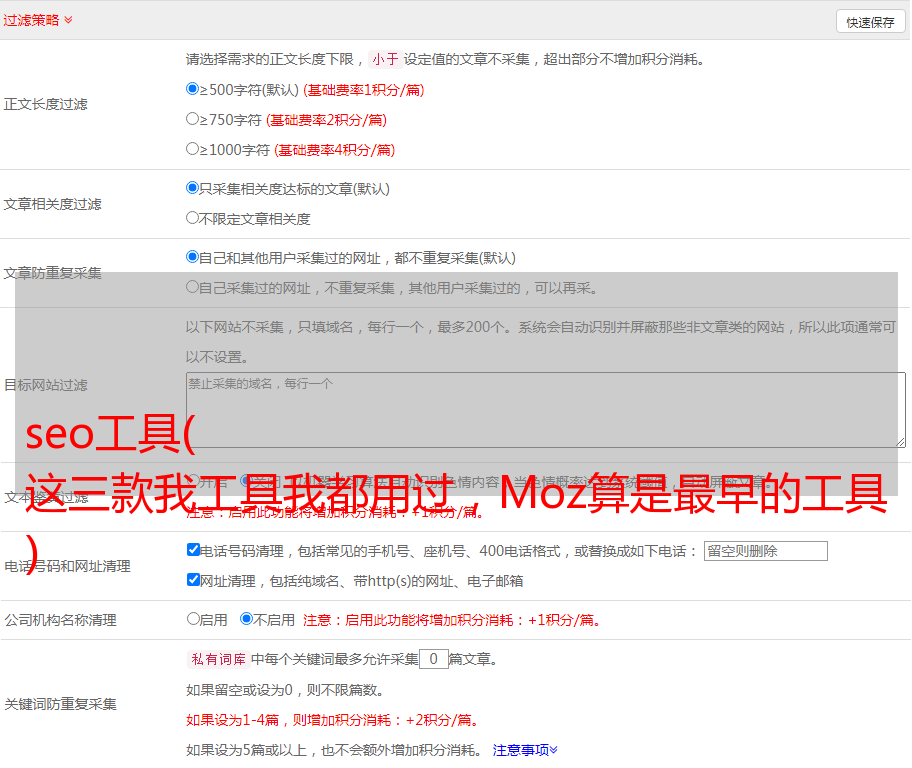Select 启用 for 公司机构名称清理
This screenshot has width=912, height=768.
click(x=193, y=618)
